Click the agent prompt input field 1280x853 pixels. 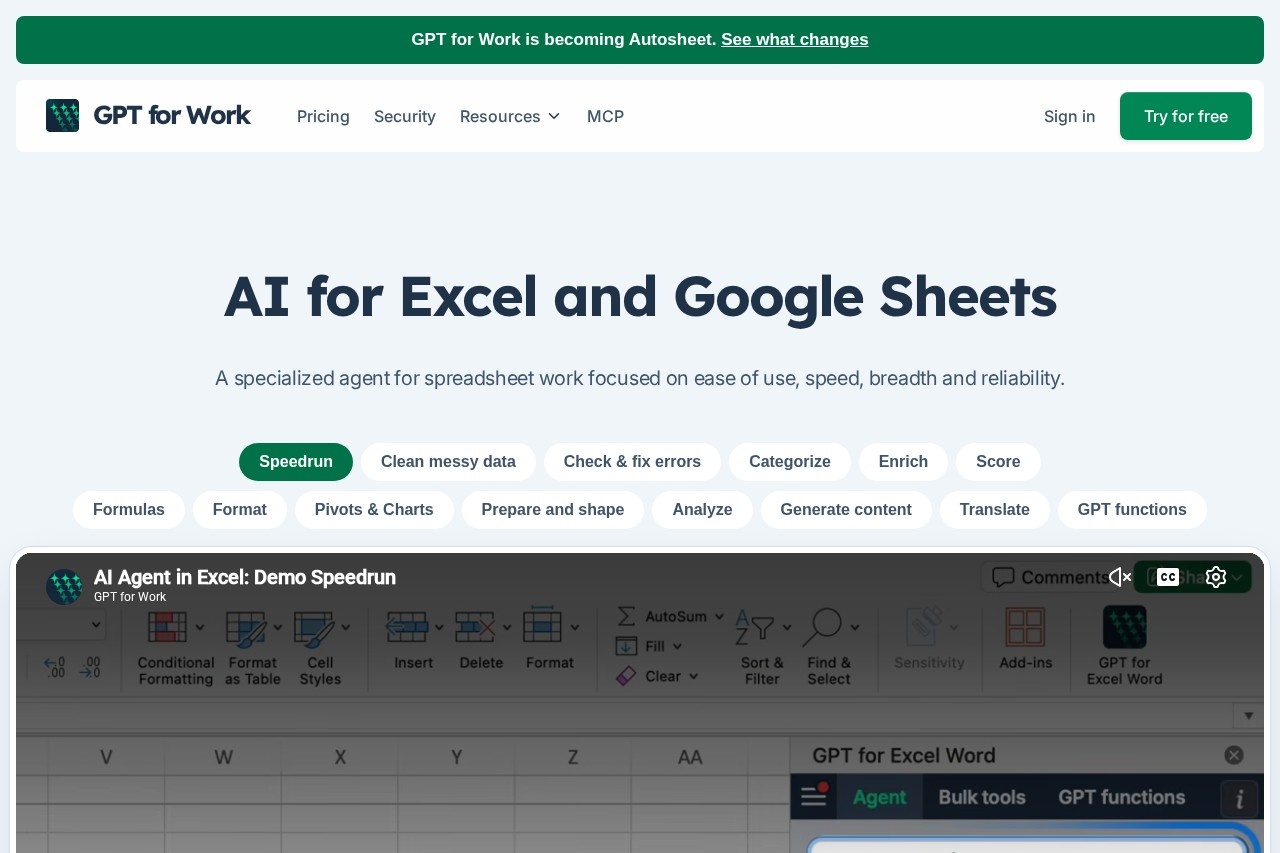point(1026,845)
